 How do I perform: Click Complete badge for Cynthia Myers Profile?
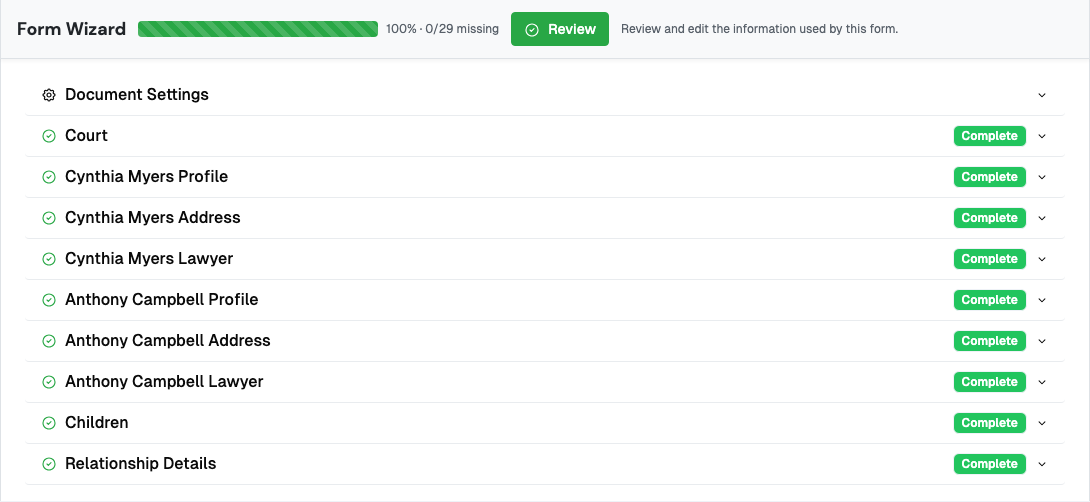pyautogui.click(x=989, y=177)
